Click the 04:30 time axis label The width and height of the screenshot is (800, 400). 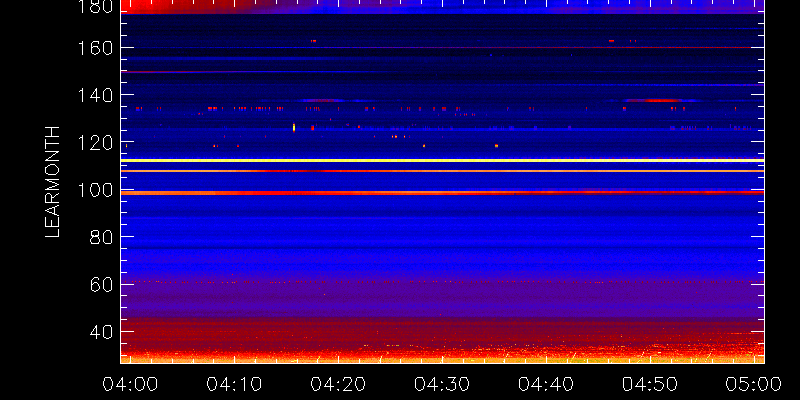click(x=442, y=384)
